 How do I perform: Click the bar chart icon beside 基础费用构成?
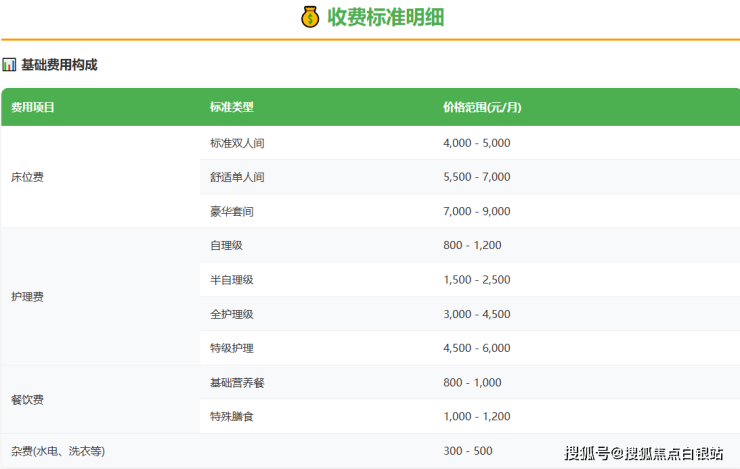point(9,65)
